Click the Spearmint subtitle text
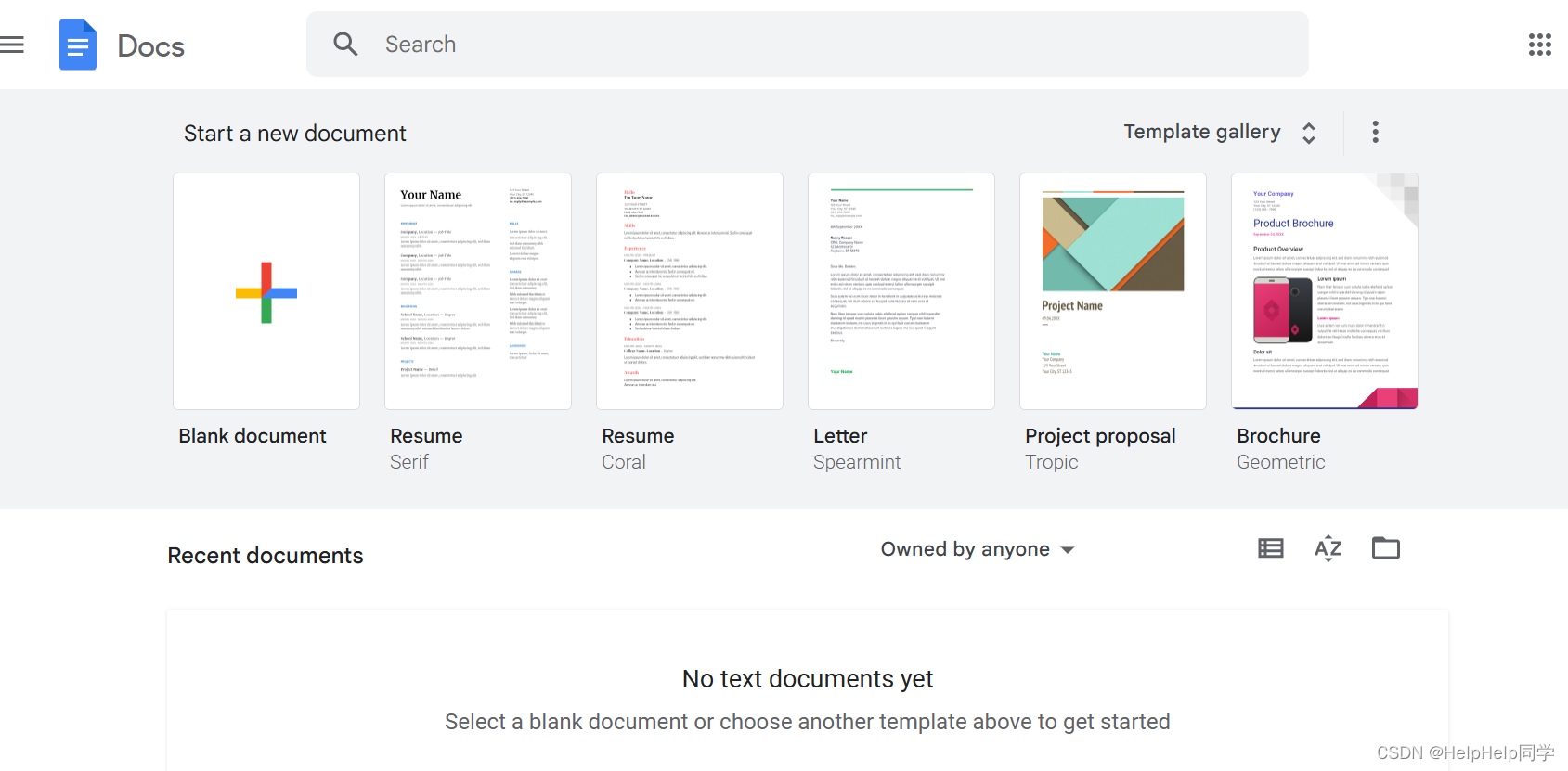This screenshot has height=771, width=1568. (857, 462)
